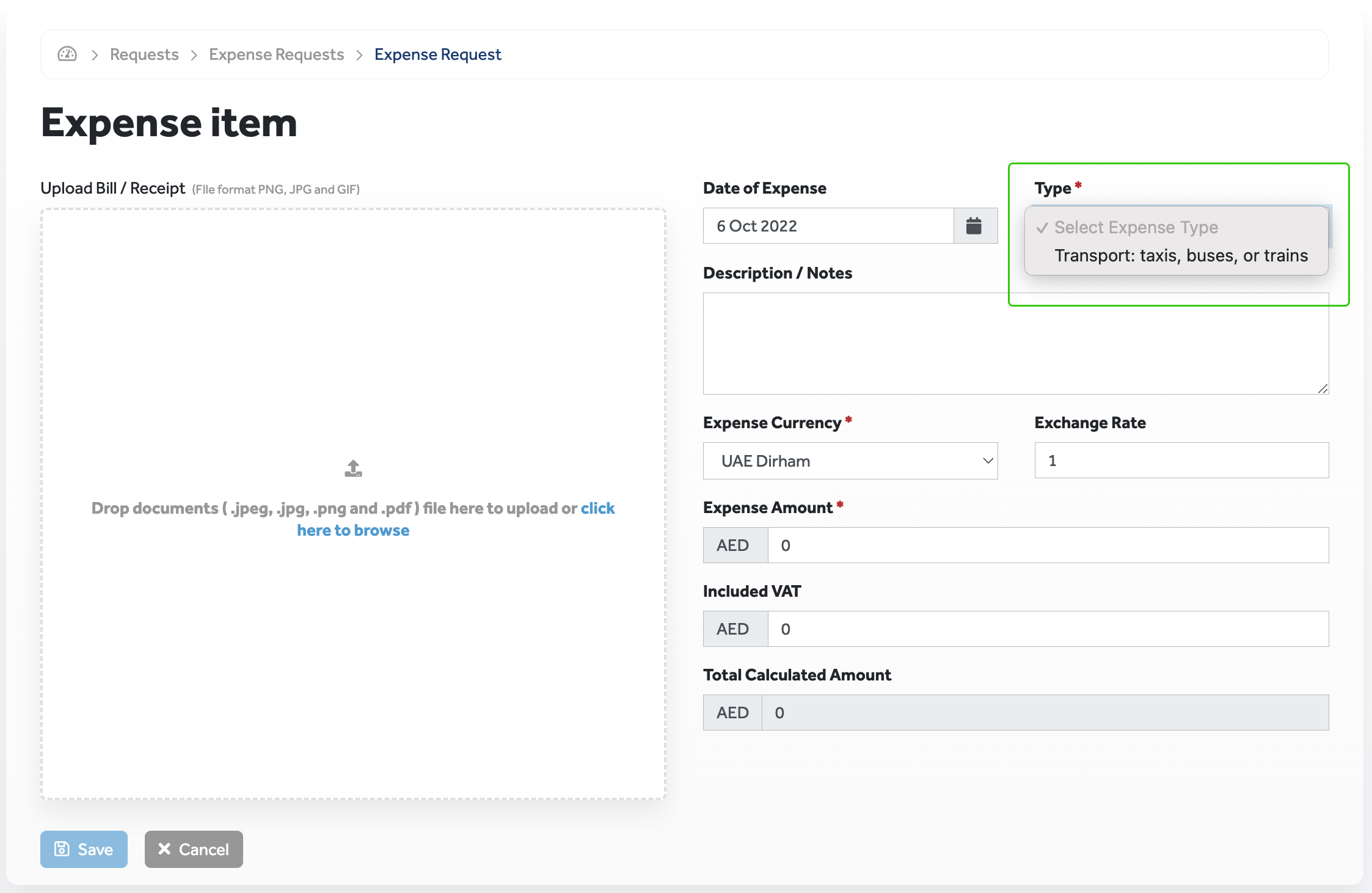
Task: Navigate to Expense Requests breadcrumb
Action: pos(276,54)
